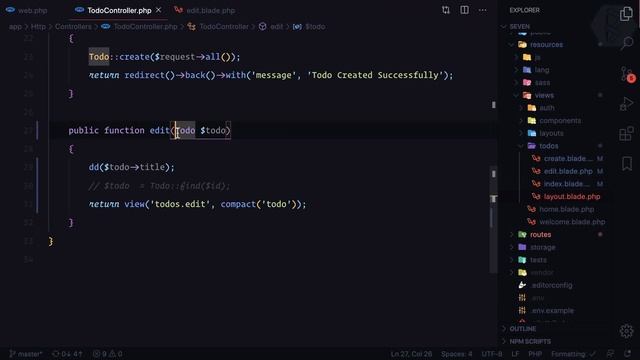Expand the js folder

537,57
